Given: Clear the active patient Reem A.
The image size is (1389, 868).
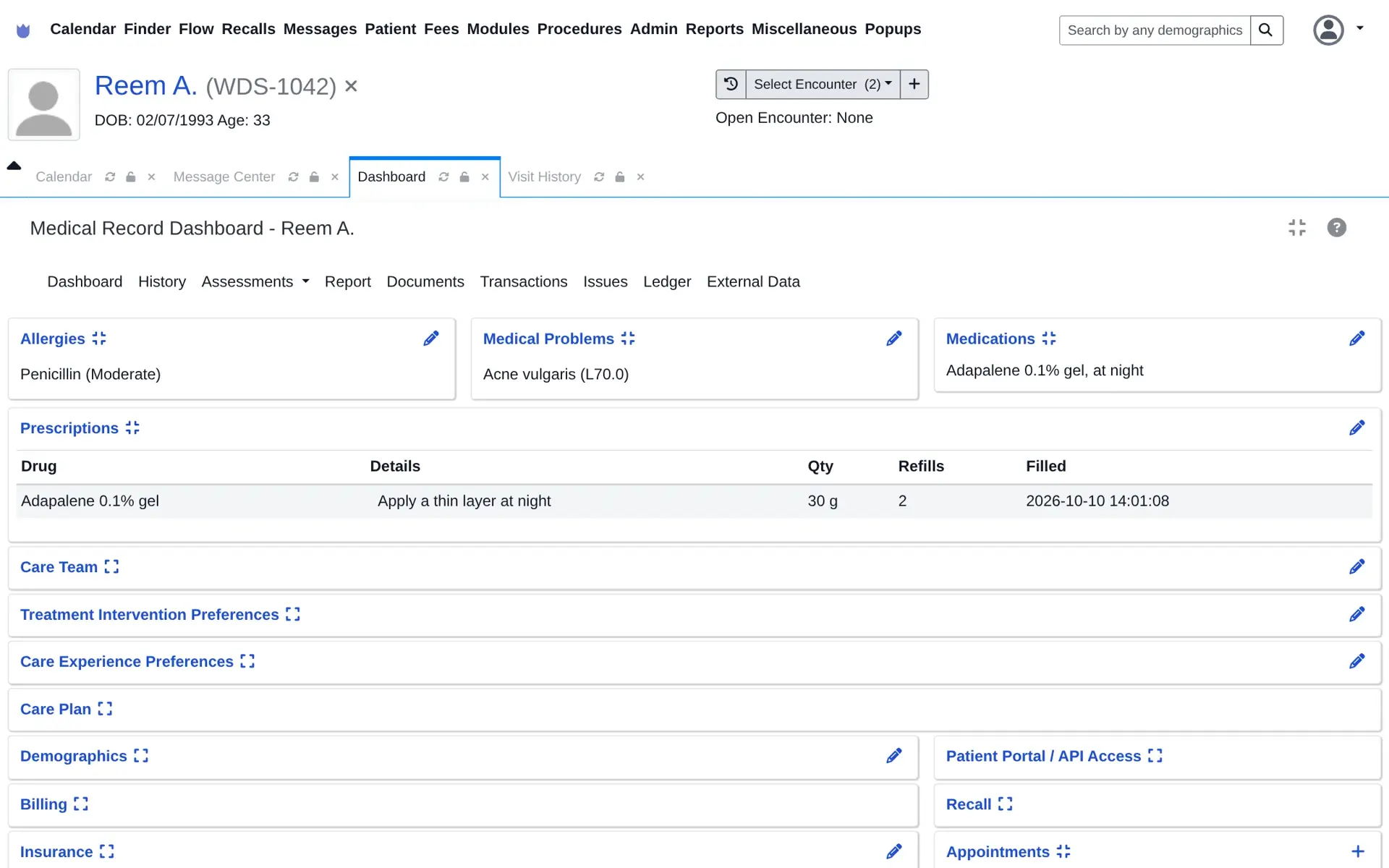Looking at the screenshot, I should [351, 86].
